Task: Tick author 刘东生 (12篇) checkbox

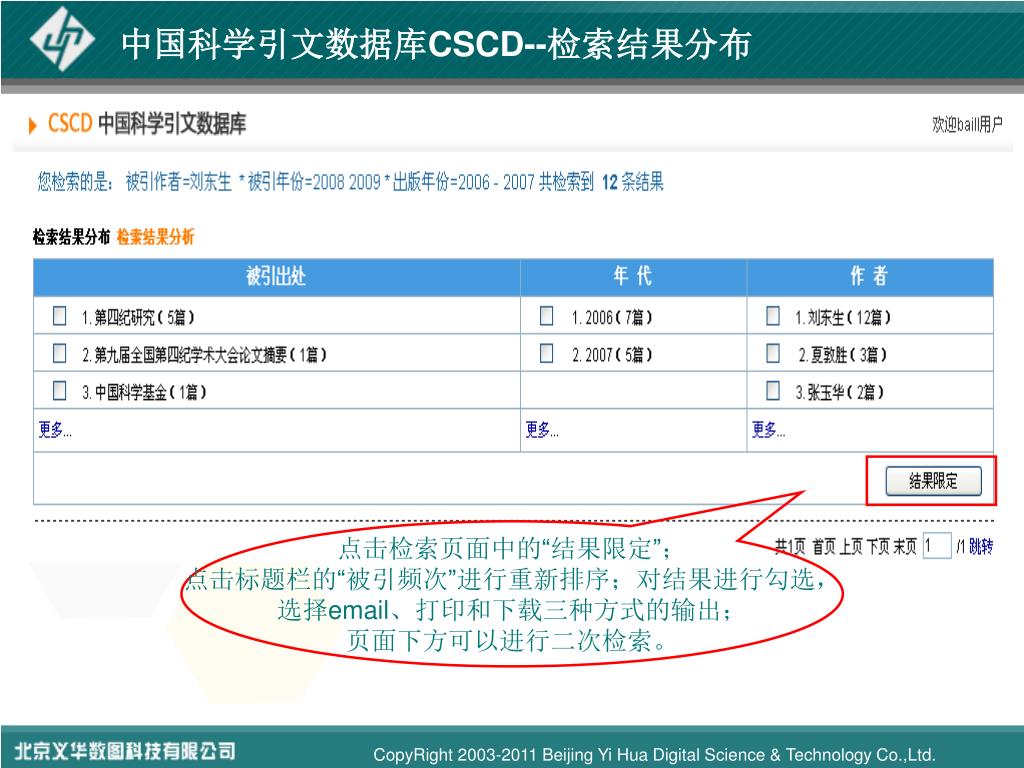Action: [x=773, y=316]
